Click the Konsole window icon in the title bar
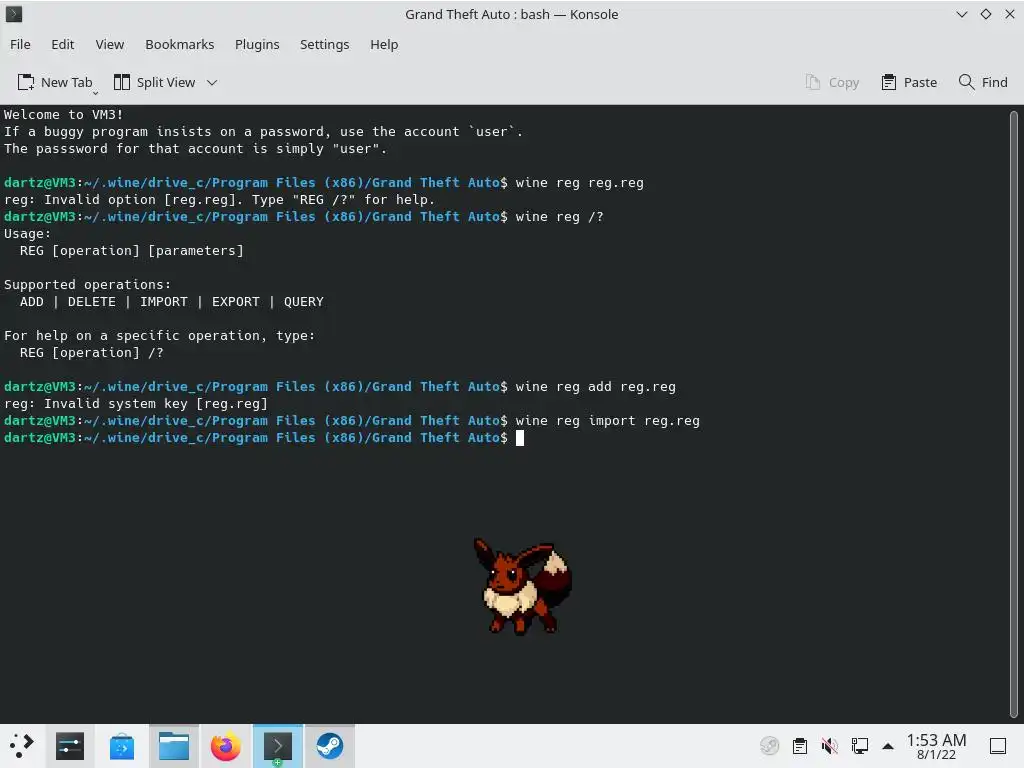Viewport: 1024px width, 768px height. [14, 14]
